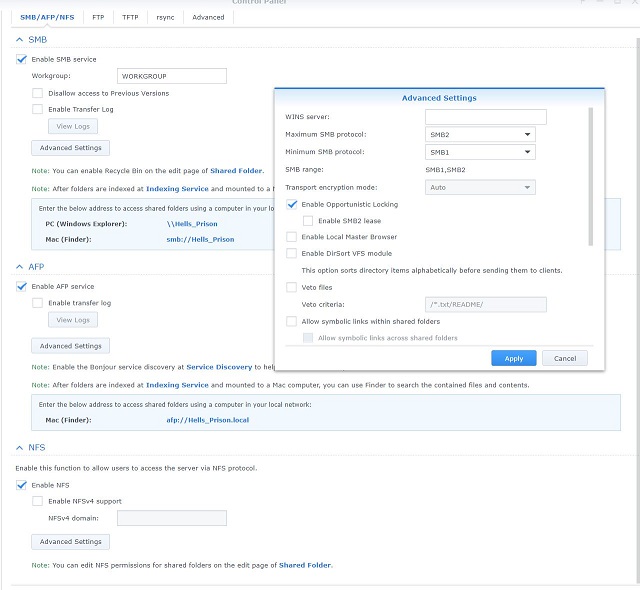
Task: Click the smb://Hells_Prison Finder address
Action: pos(200,239)
